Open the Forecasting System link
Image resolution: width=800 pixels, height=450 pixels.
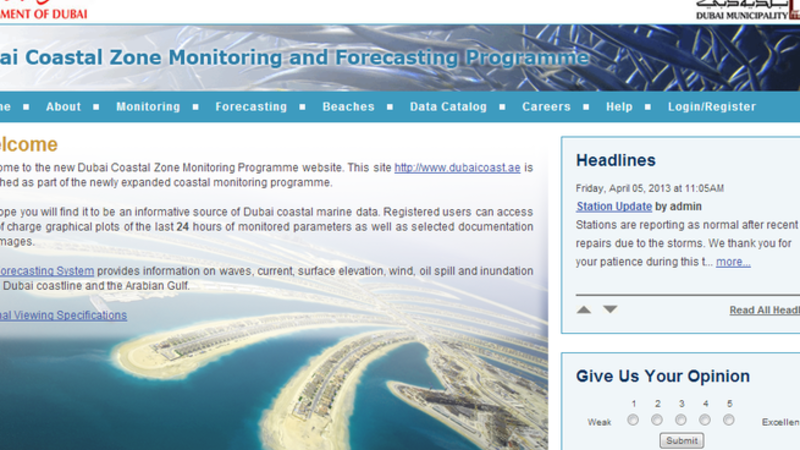pos(47,271)
